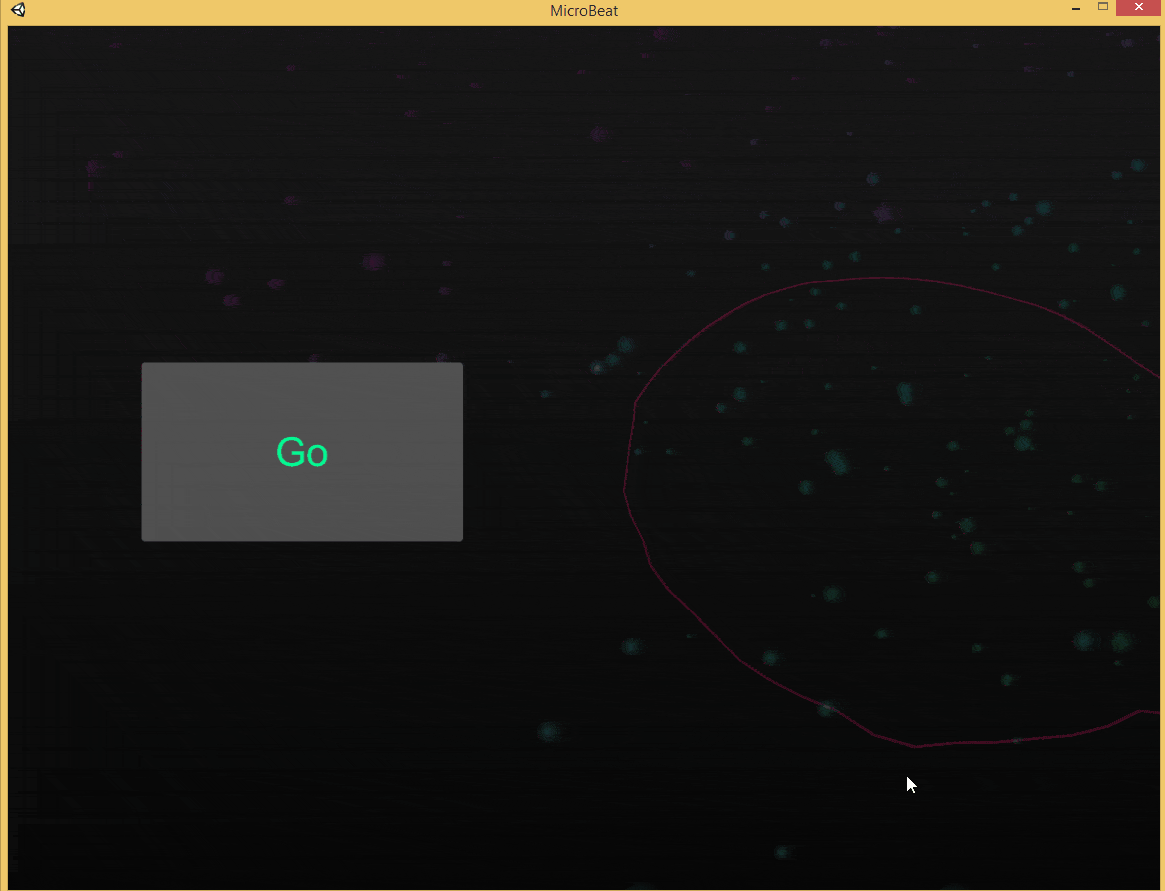The width and height of the screenshot is (1165, 891).
Task: Select the teal particle on the red outline's lower edge
Action: tap(827, 708)
